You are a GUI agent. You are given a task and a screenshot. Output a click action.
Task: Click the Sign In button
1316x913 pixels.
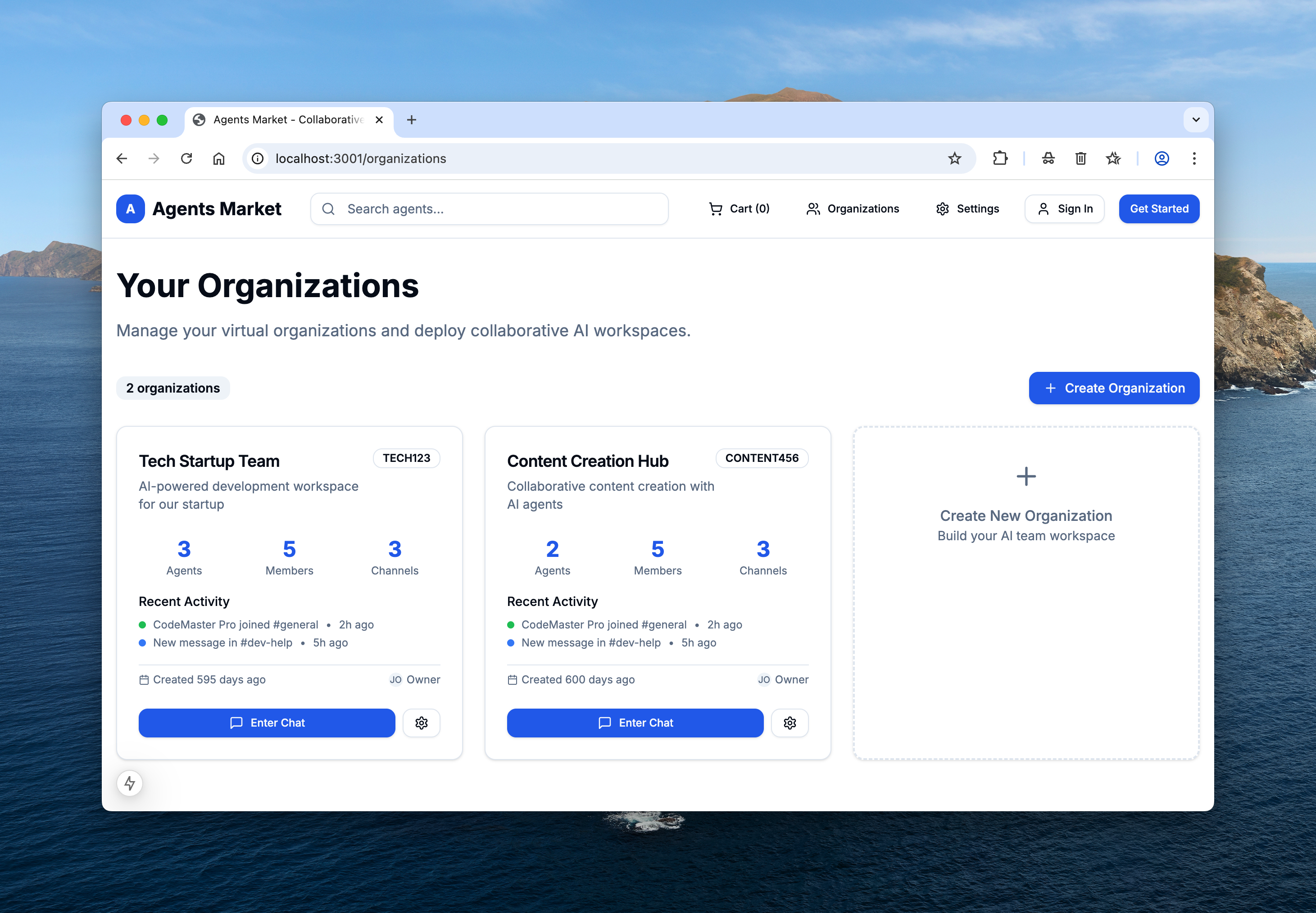click(x=1064, y=209)
